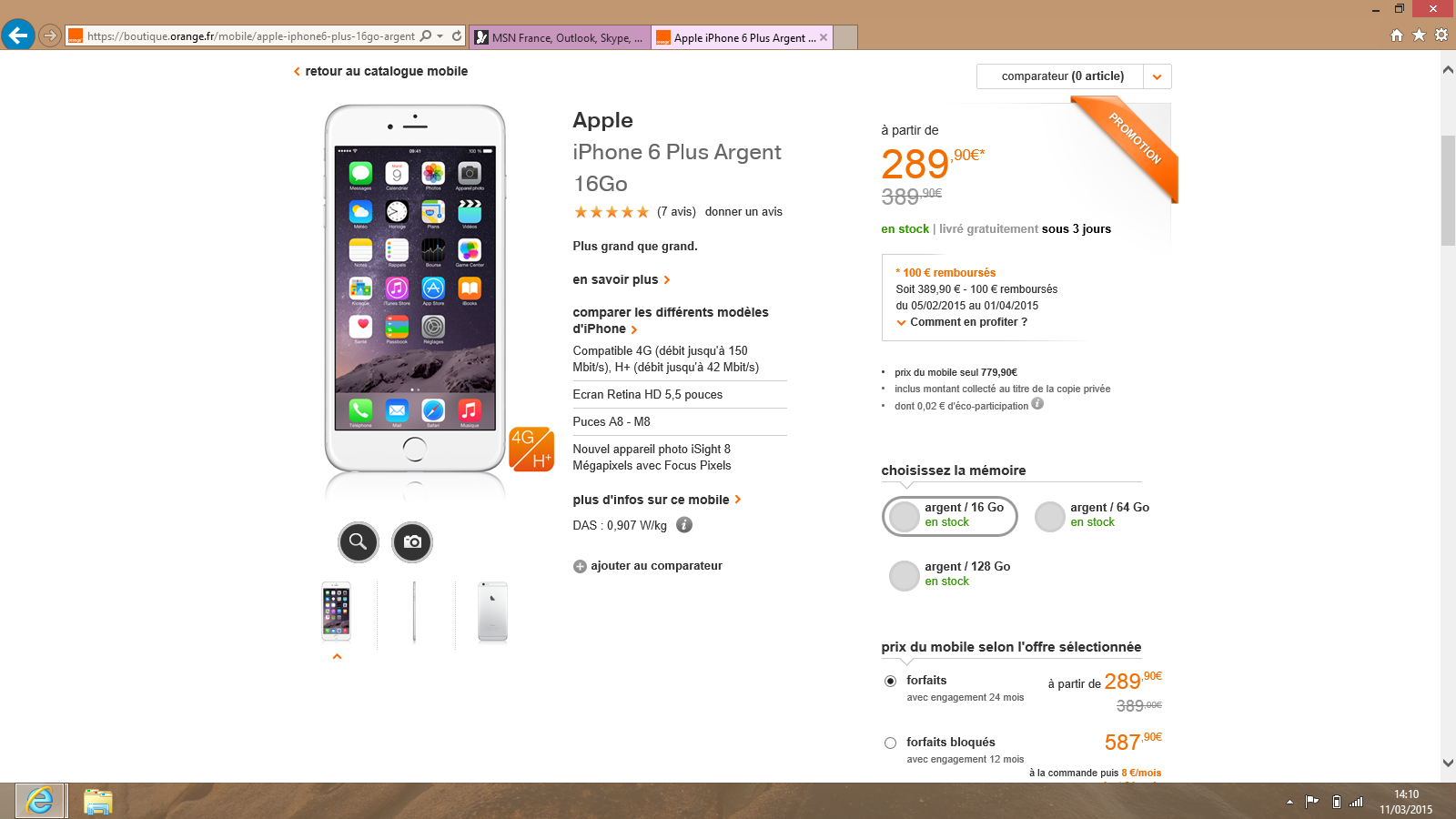The image size is (1456, 819).
Task: Select the forfaits bloqués radio button
Action: [x=890, y=743]
